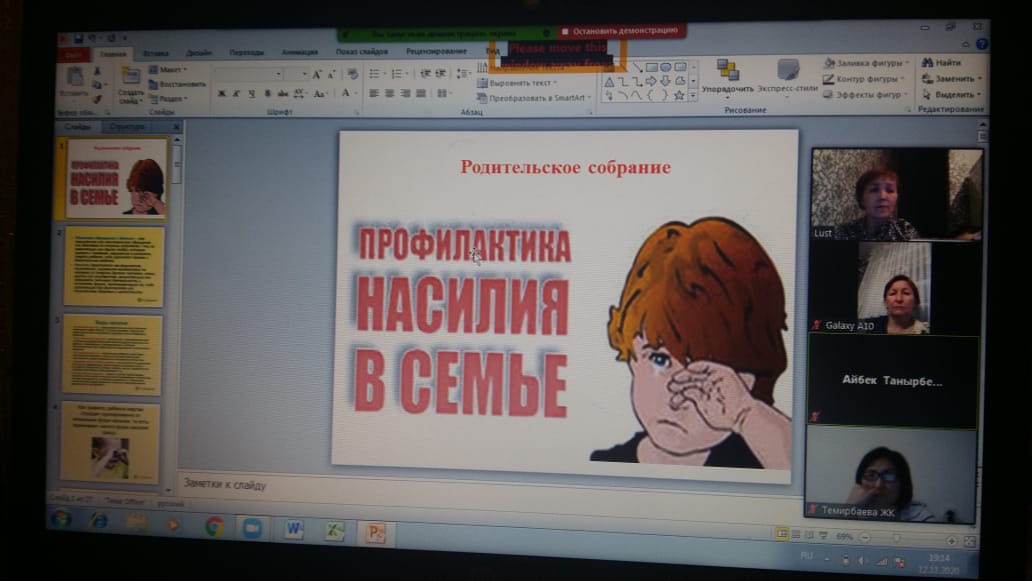Align text left in the paragraph group
This screenshot has width=1032, height=581.
(374, 93)
